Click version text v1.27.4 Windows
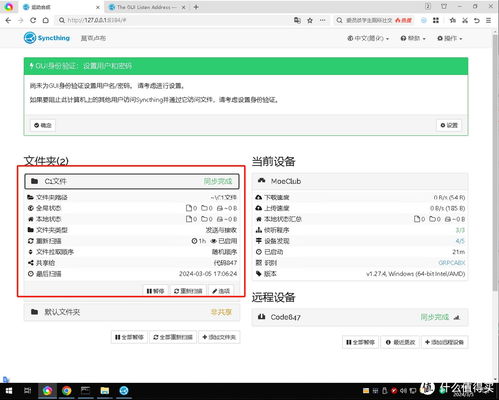 416,274
